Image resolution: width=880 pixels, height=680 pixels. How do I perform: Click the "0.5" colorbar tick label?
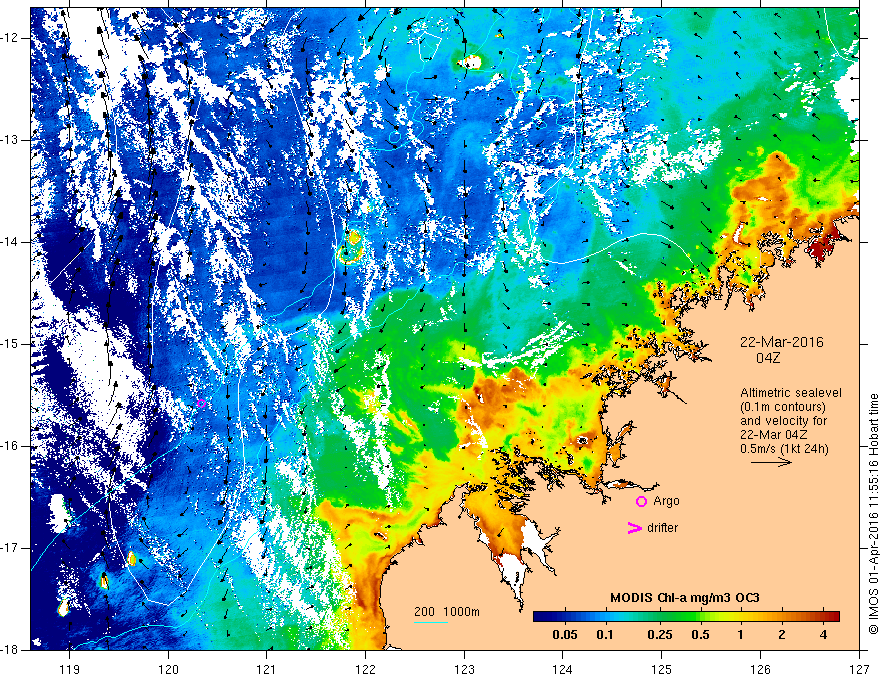tap(700, 635)
